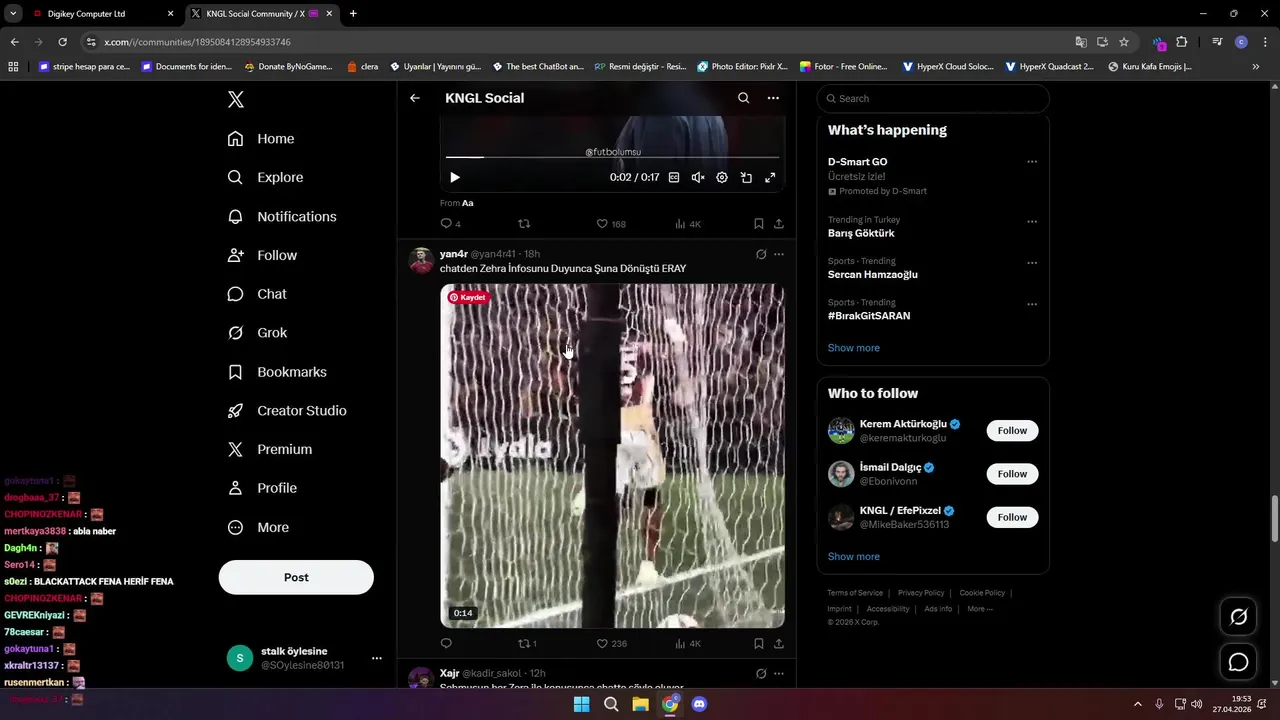
Task: Play yan4r's goal net video
Action: tap(612, 456)
